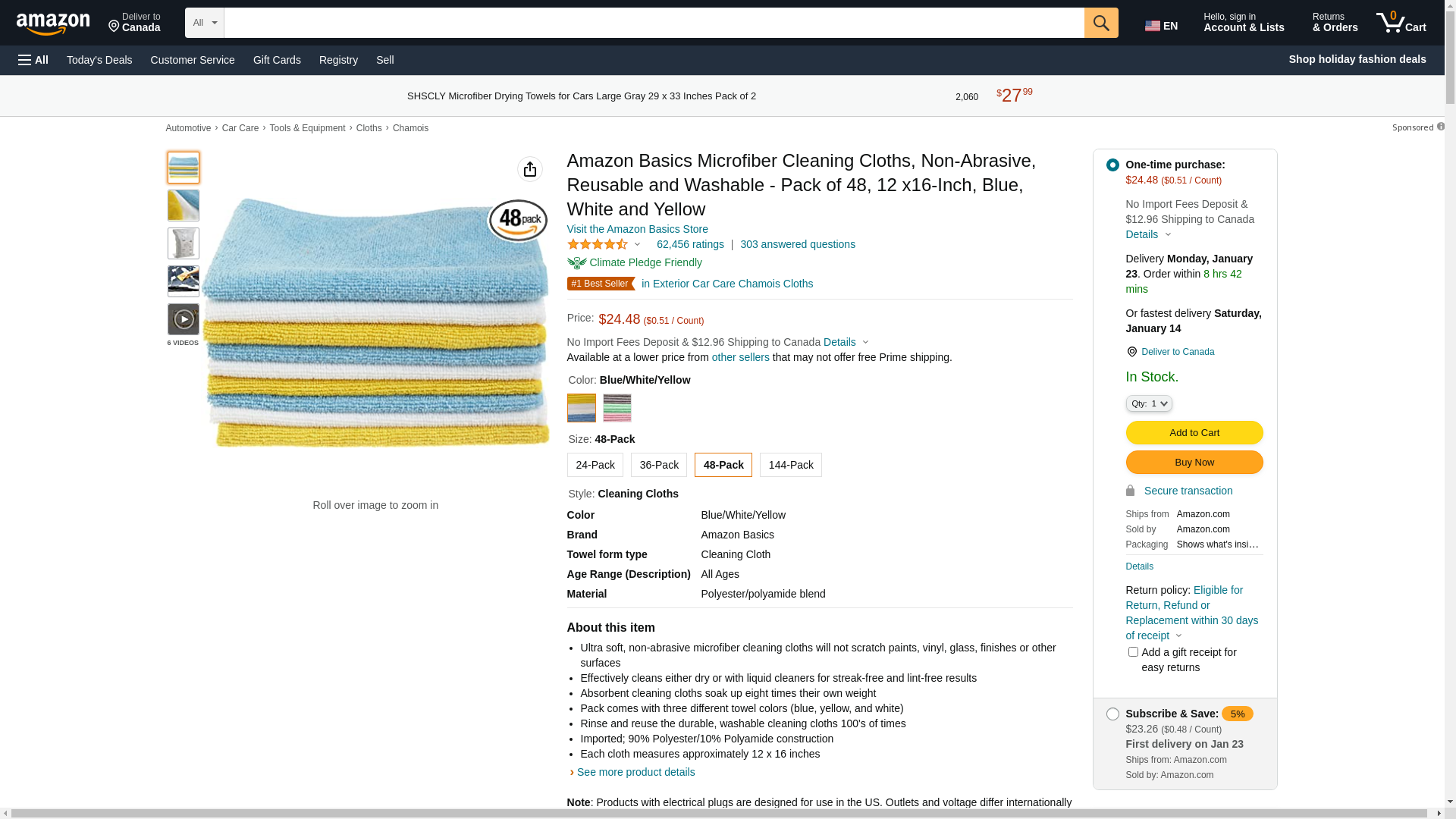Open Gift Cards in the nav bar
This screenshot has height=819, width=1456.
pos(277,60)
